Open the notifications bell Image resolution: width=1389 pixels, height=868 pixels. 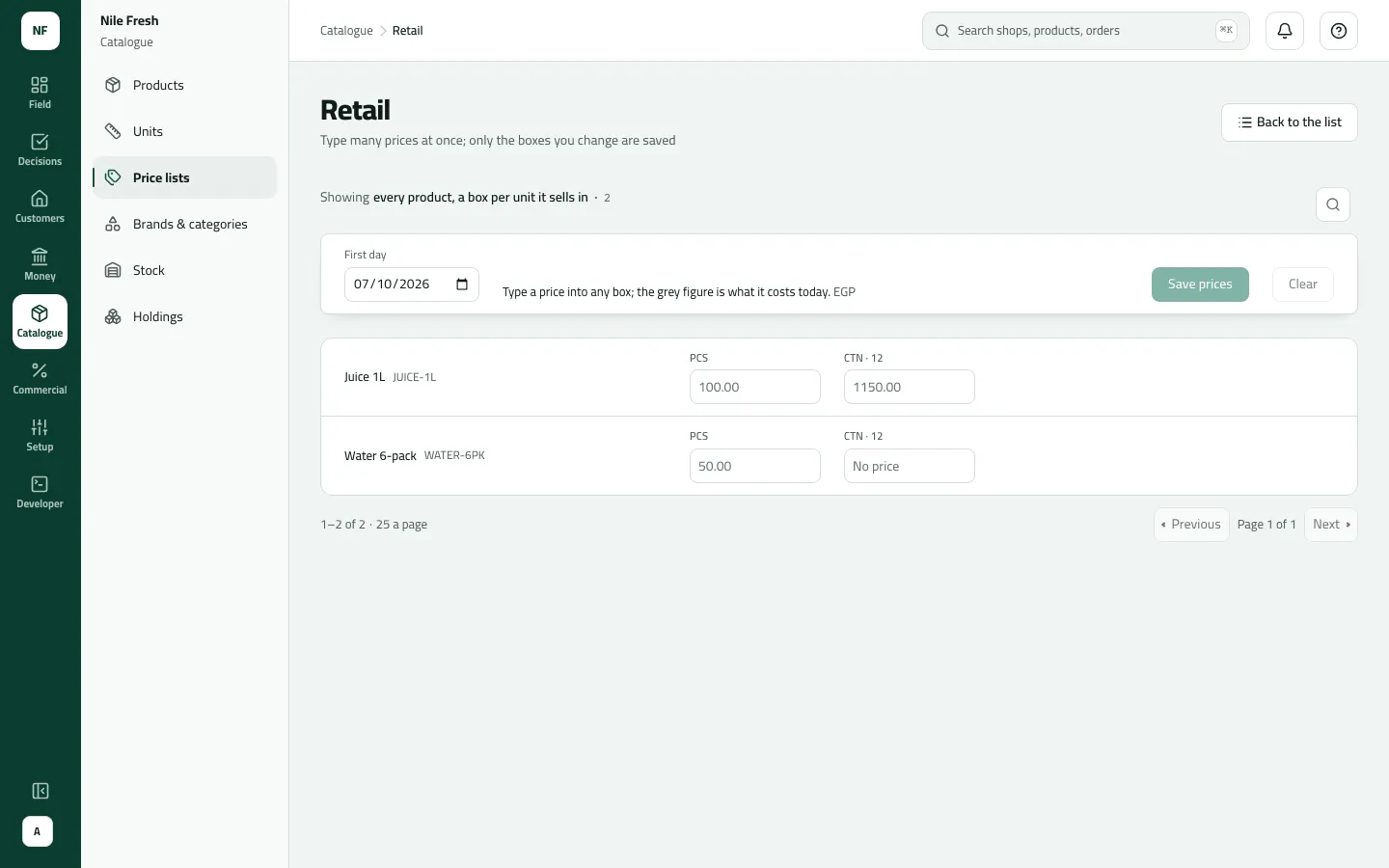point(1285,31)
